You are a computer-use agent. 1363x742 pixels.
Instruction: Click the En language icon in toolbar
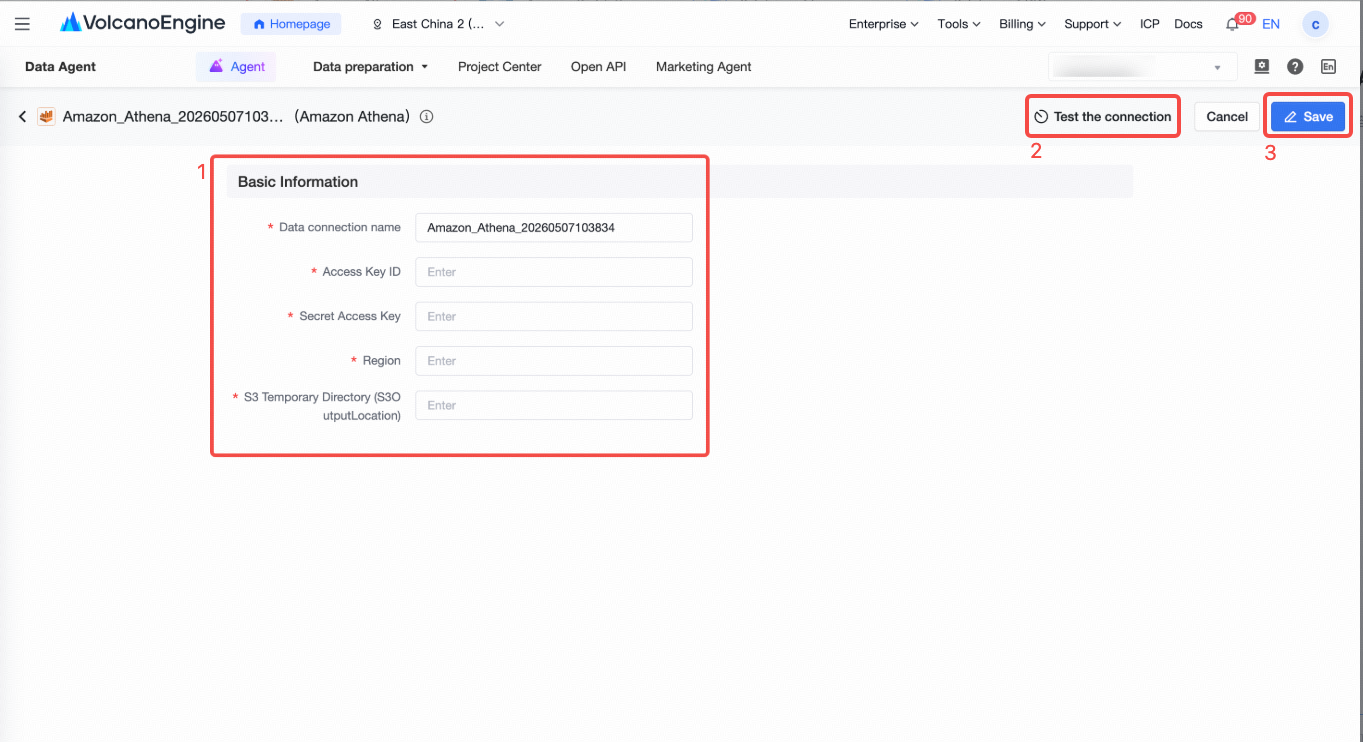[1328, 67]
